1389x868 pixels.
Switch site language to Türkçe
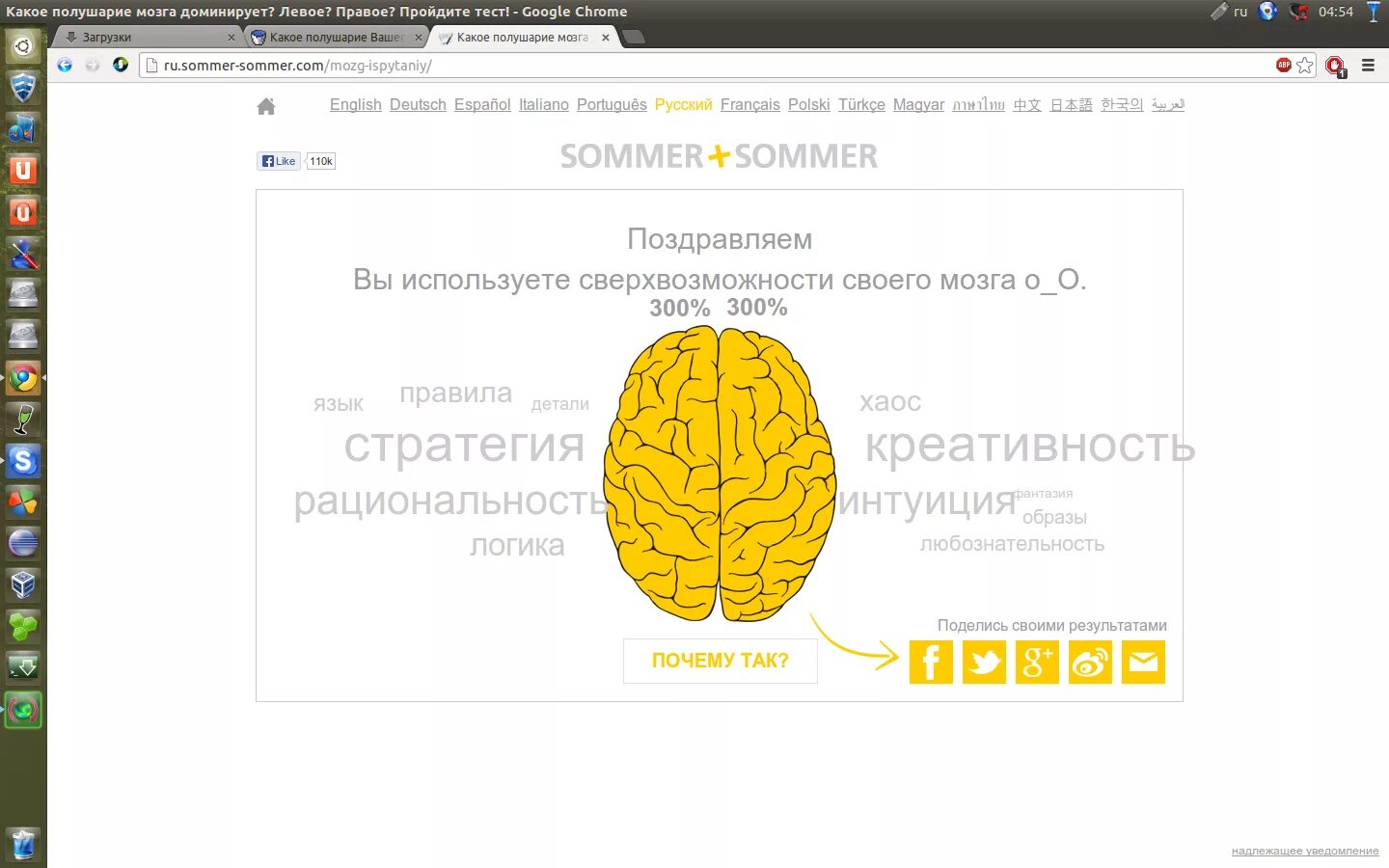(x=861, y=104)
